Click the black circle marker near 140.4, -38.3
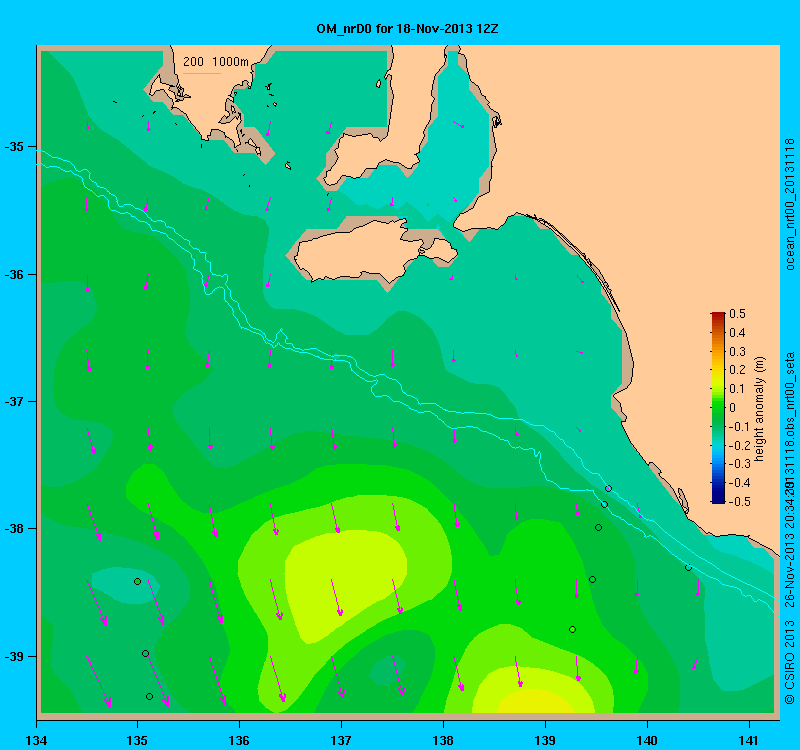The height and width of the screenshot is (750, 800). coord(688,567)
